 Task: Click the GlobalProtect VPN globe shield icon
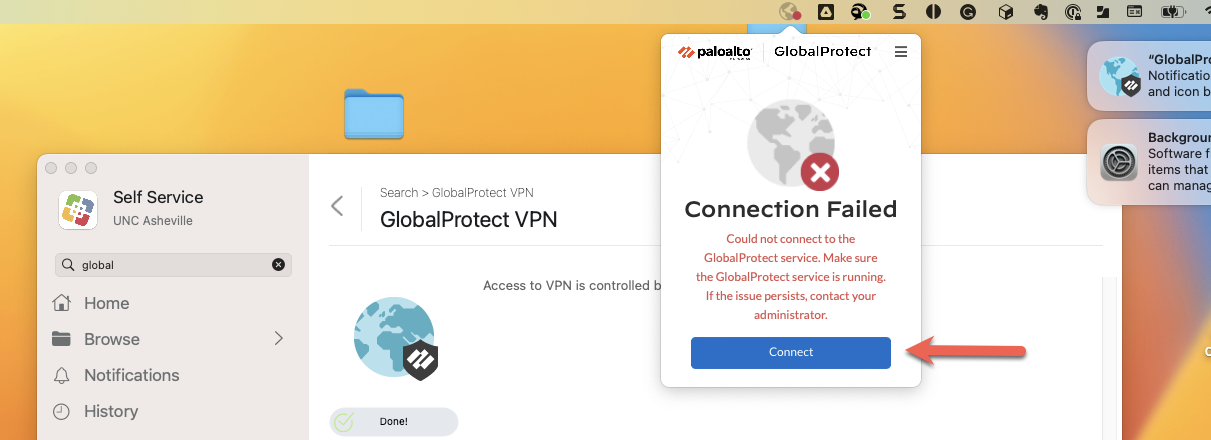tap(396, 338)
